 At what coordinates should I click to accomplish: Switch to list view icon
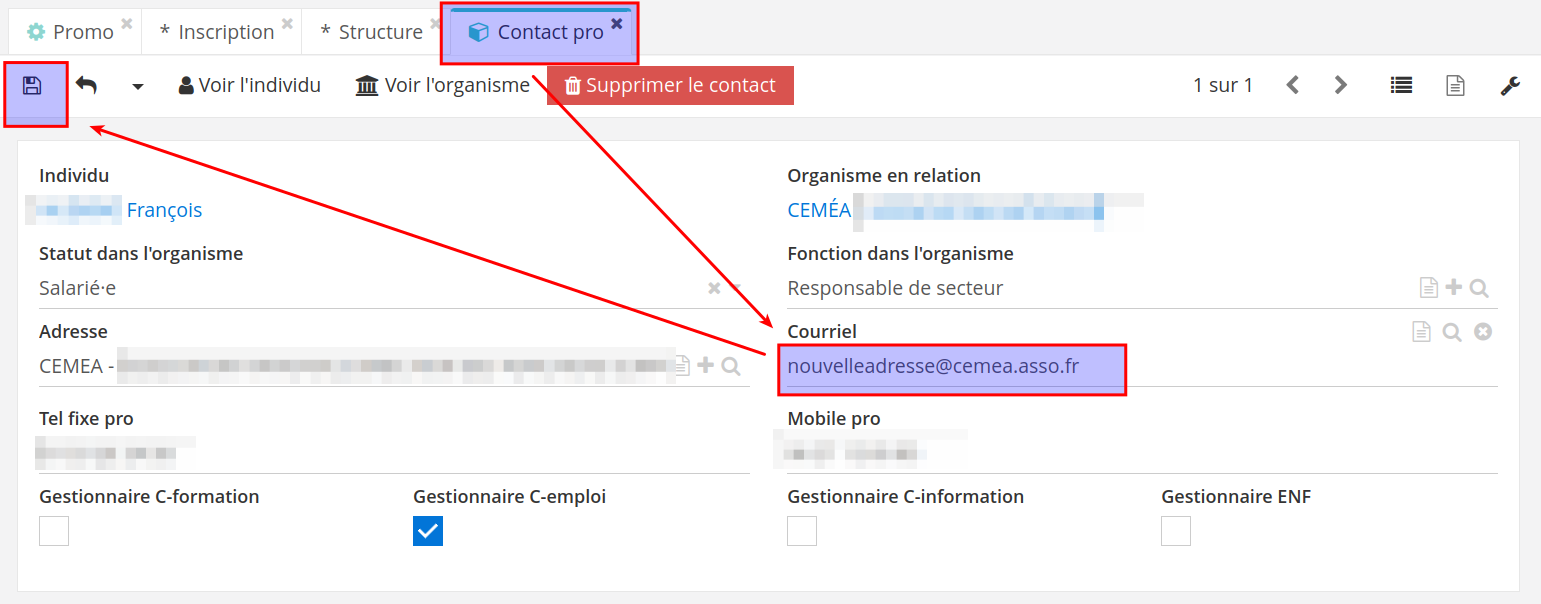(x=1401, y=85)
